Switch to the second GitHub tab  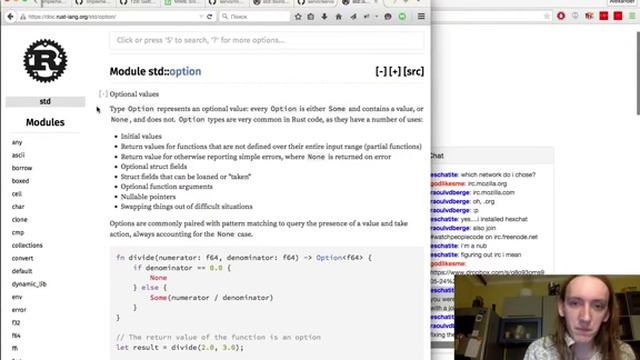[94, 2]
